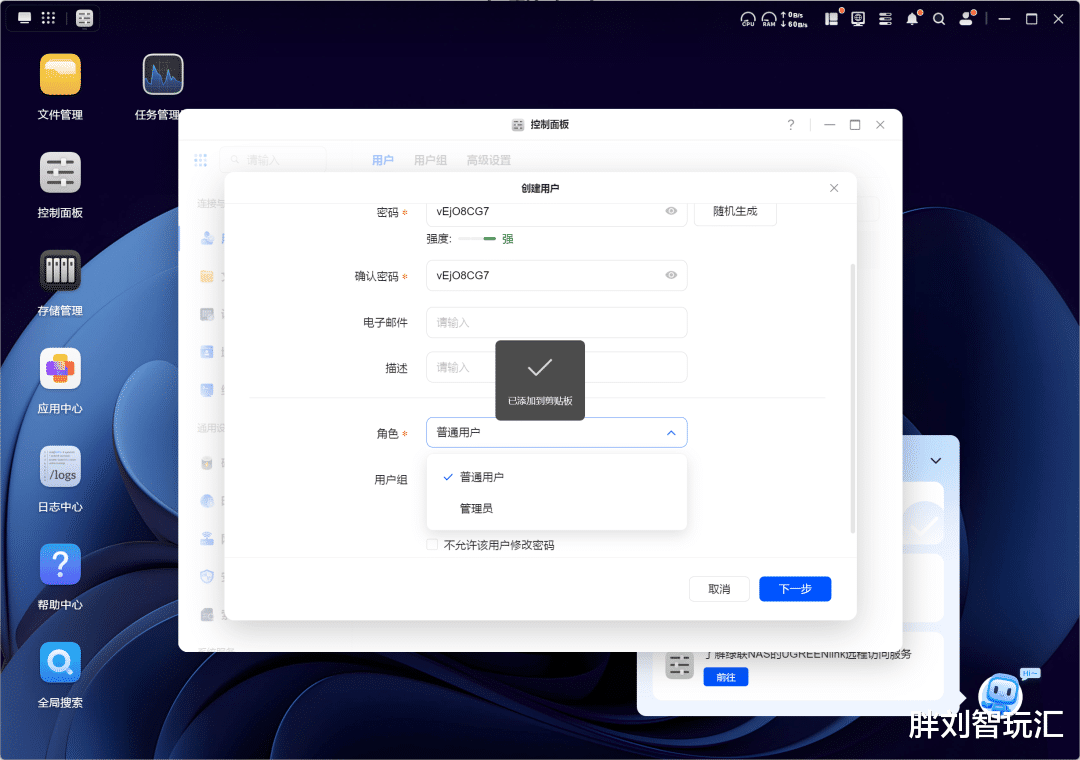Collapse the 角色 dropdown

pyautogui.click(x=671, y=433)
